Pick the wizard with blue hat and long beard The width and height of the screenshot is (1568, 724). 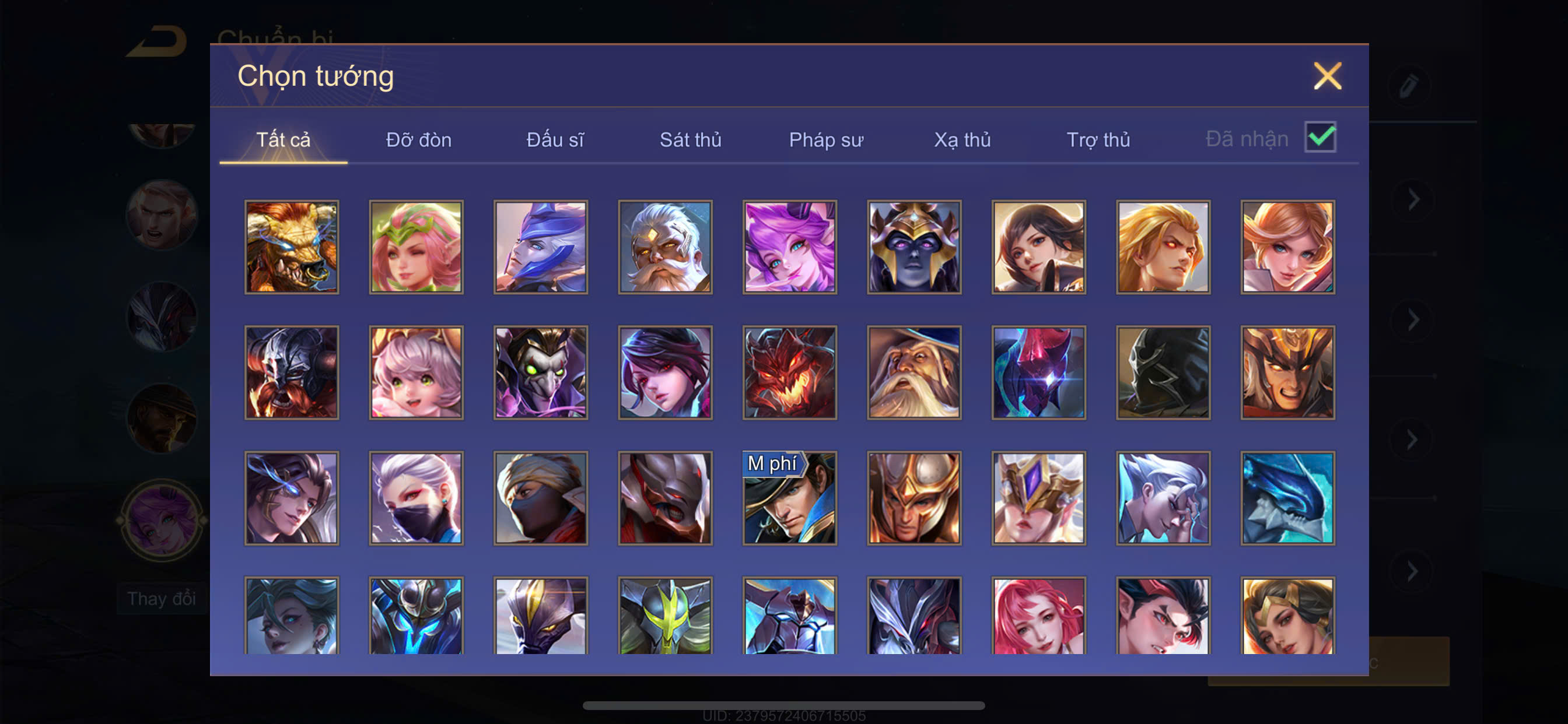tap(914, 372)
